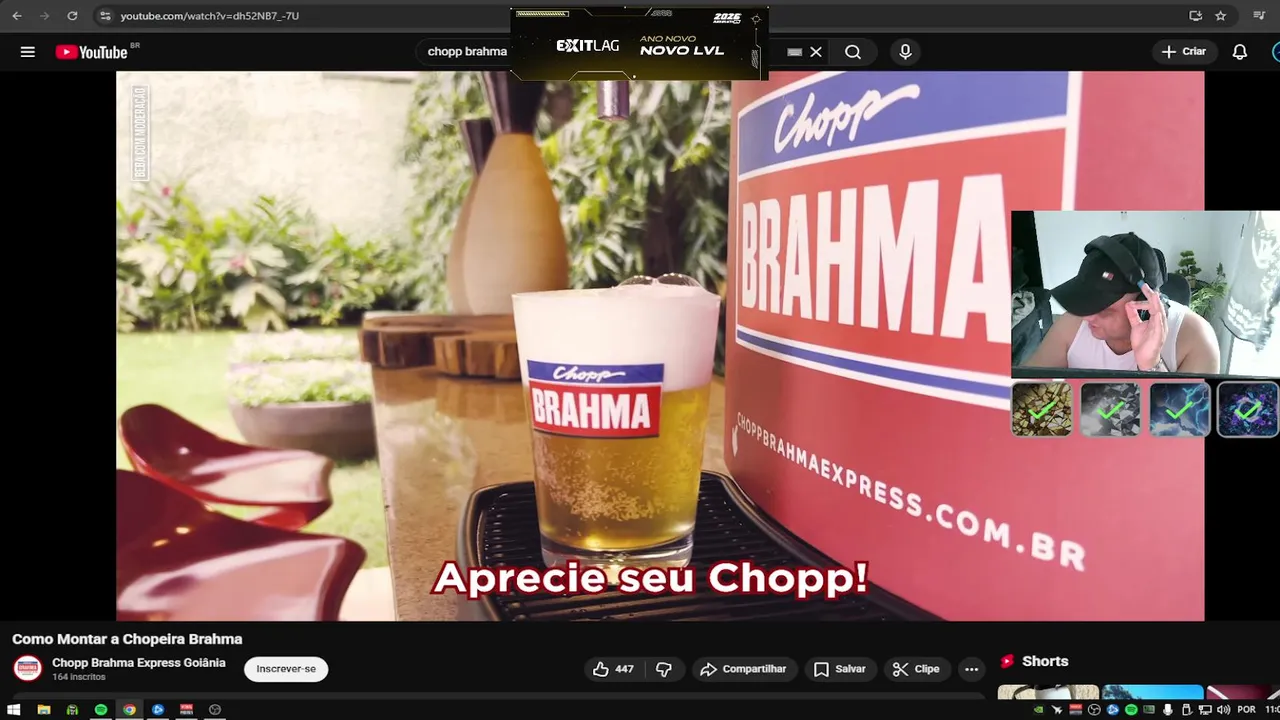Bookmark this page with the star
The image size is (1280, 720).
1221,16
